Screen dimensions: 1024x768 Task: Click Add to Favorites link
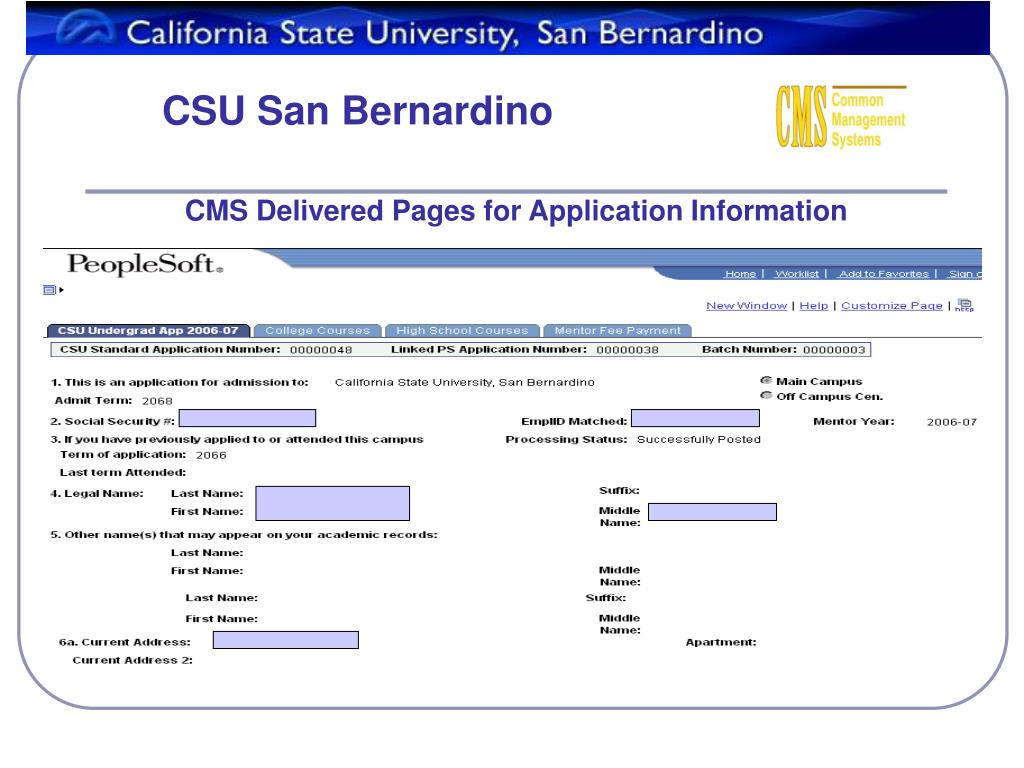[884, 274]
